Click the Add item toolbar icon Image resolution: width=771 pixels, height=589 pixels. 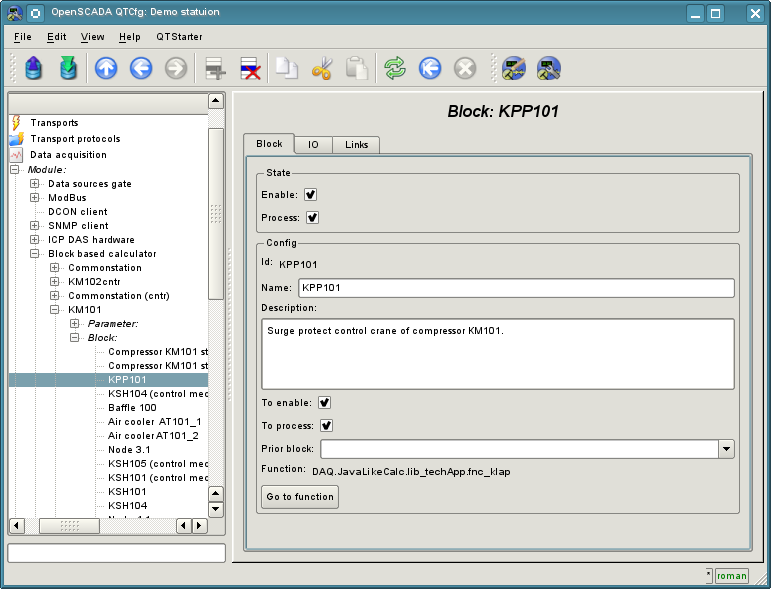(x=215, y=68)
